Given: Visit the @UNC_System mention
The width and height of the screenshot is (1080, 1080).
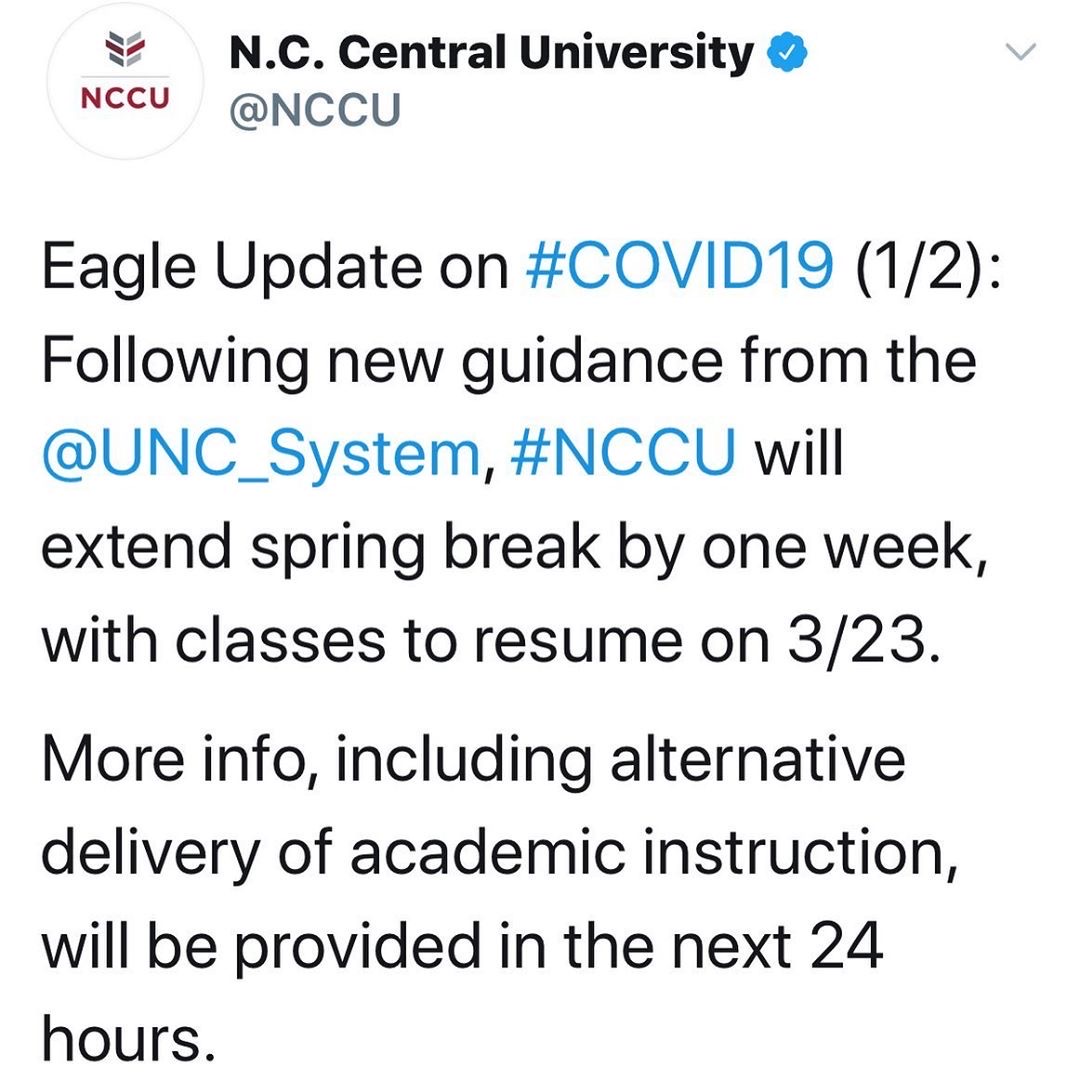Looking at the screenshot, I should (x=261, y=455).
